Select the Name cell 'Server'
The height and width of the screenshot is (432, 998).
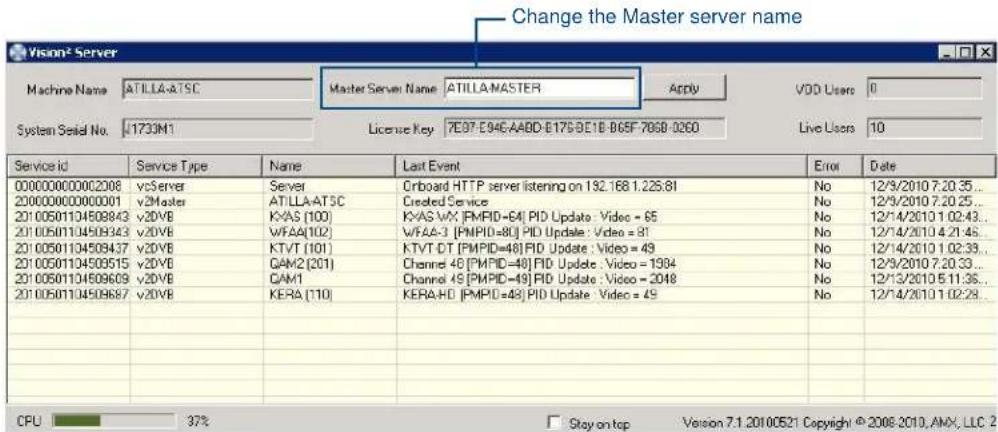[x=286, y=186]
